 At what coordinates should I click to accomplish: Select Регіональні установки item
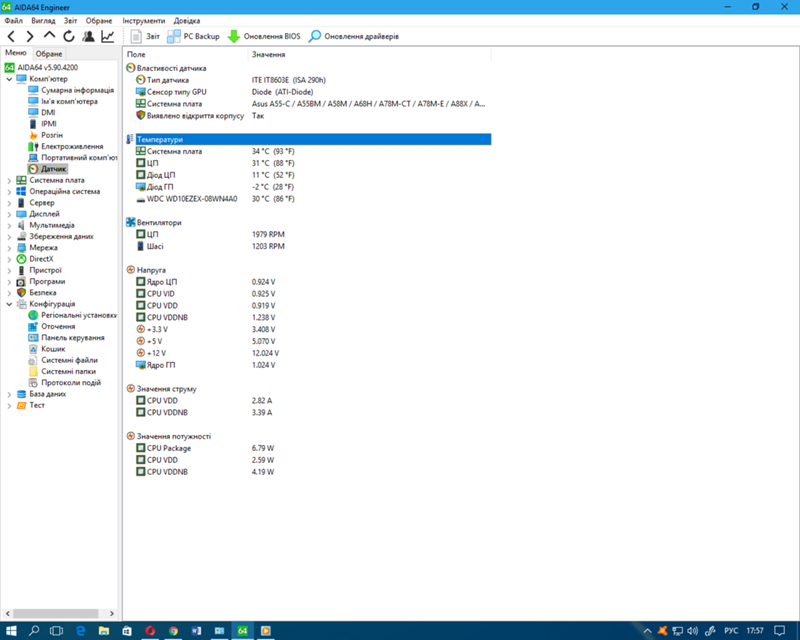[79, 315]
